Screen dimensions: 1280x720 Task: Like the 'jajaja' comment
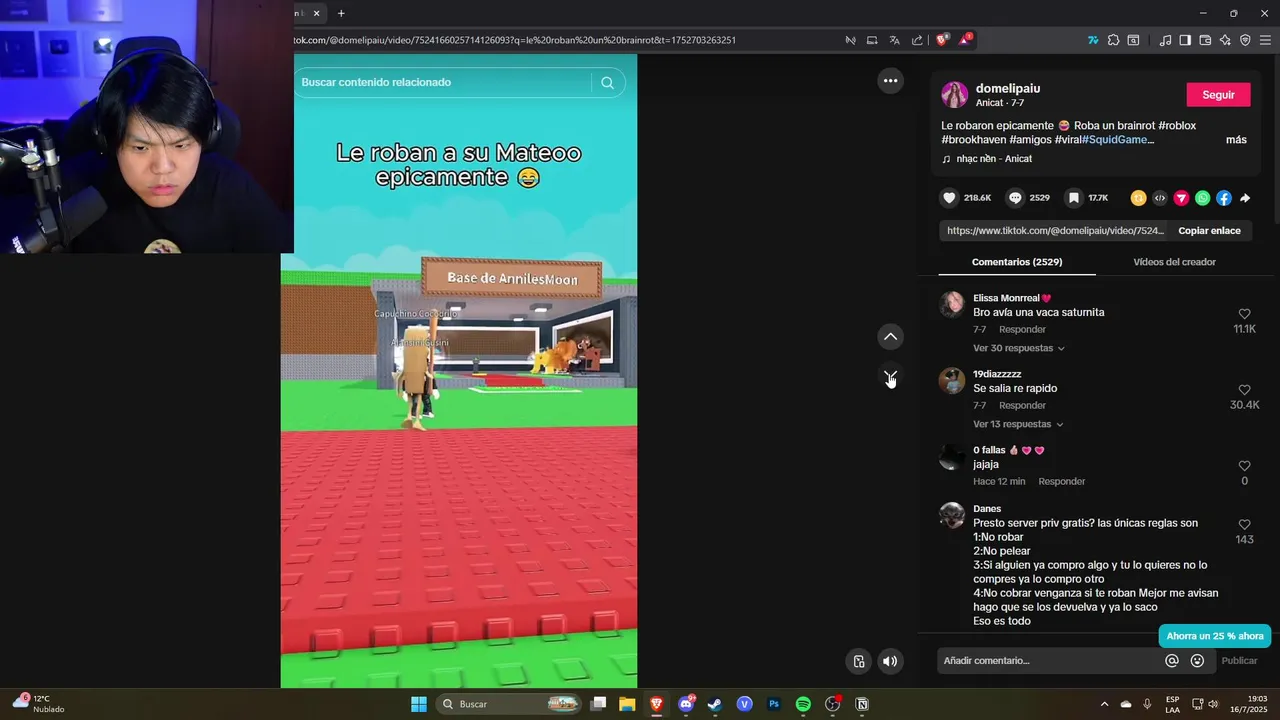pyautogui.click(x=1244, y=466)
